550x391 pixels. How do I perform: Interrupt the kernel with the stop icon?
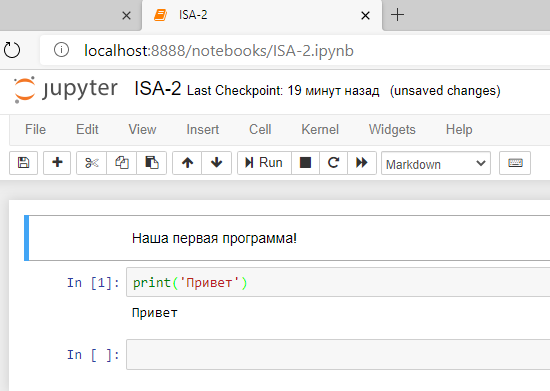pyautogui.click(x=305, y=163)
